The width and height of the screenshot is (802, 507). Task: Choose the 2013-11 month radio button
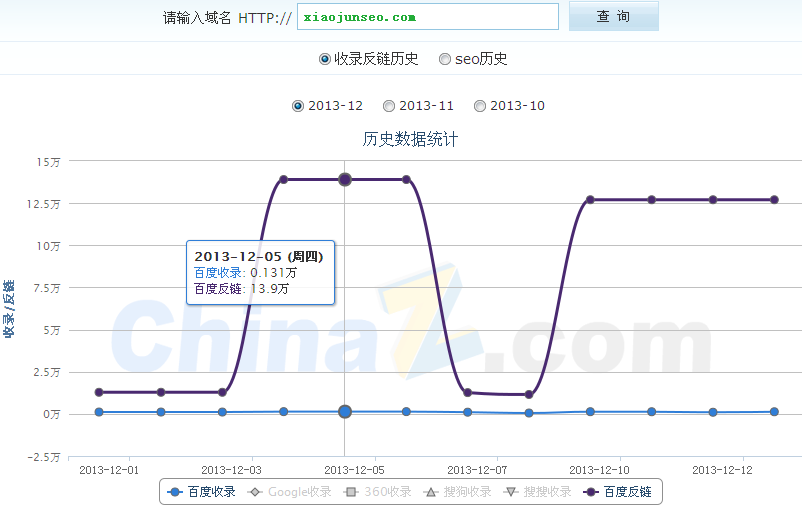point(389,106)
